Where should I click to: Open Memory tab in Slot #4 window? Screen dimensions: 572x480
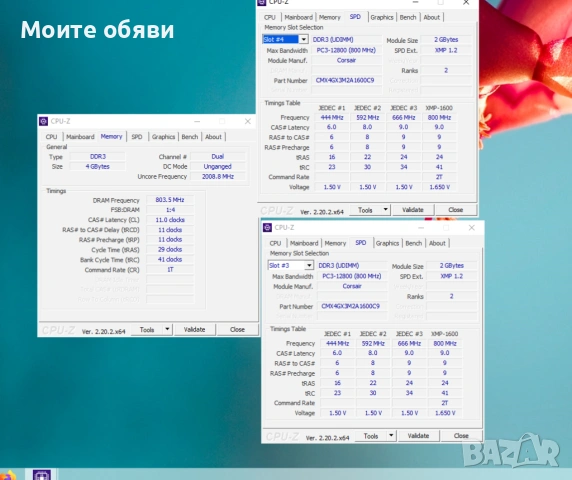click(329, 17)
